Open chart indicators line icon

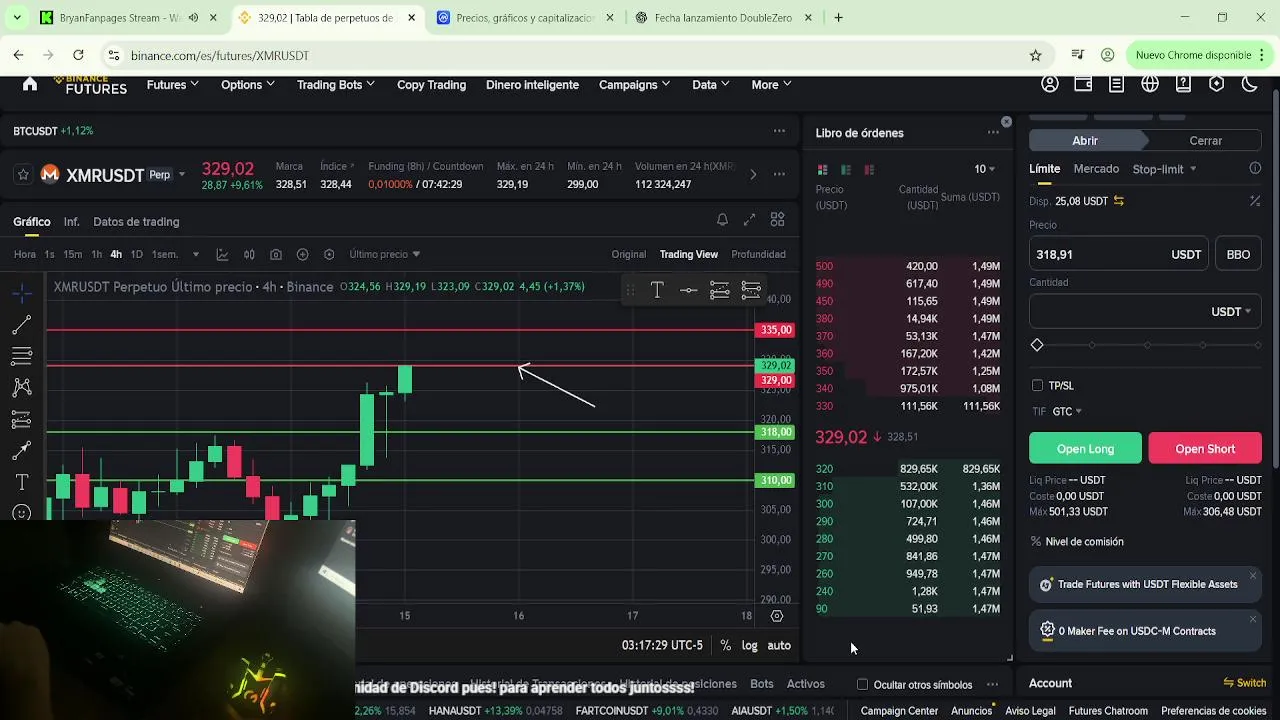[x=222, y=254]
